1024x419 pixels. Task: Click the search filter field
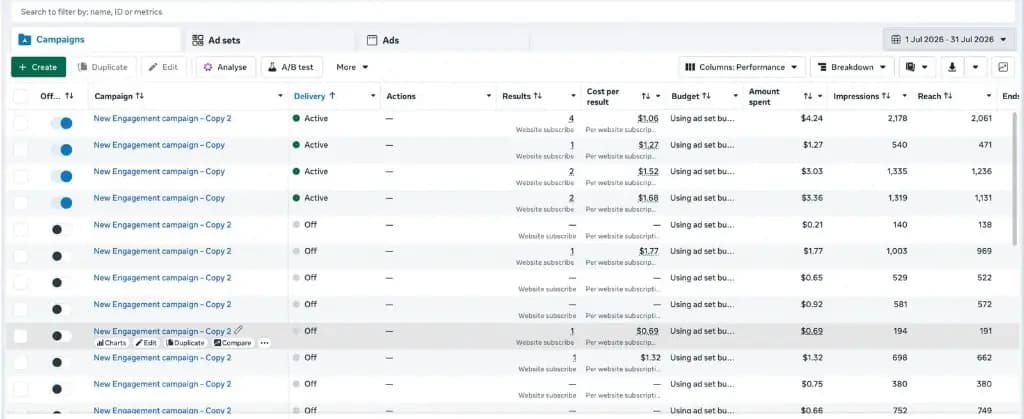coord(512,12)
